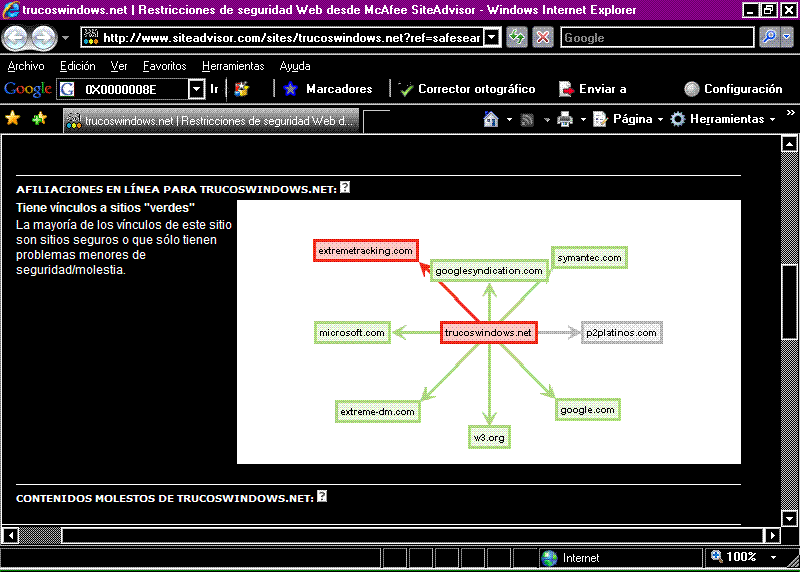
Task: Click the extremetracking.com node
Action: tap(366, 251)
